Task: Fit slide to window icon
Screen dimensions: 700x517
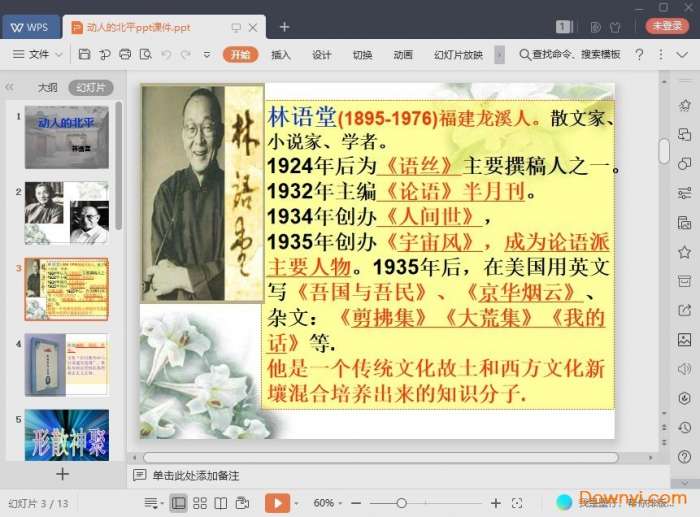Action: click(517, 504)
